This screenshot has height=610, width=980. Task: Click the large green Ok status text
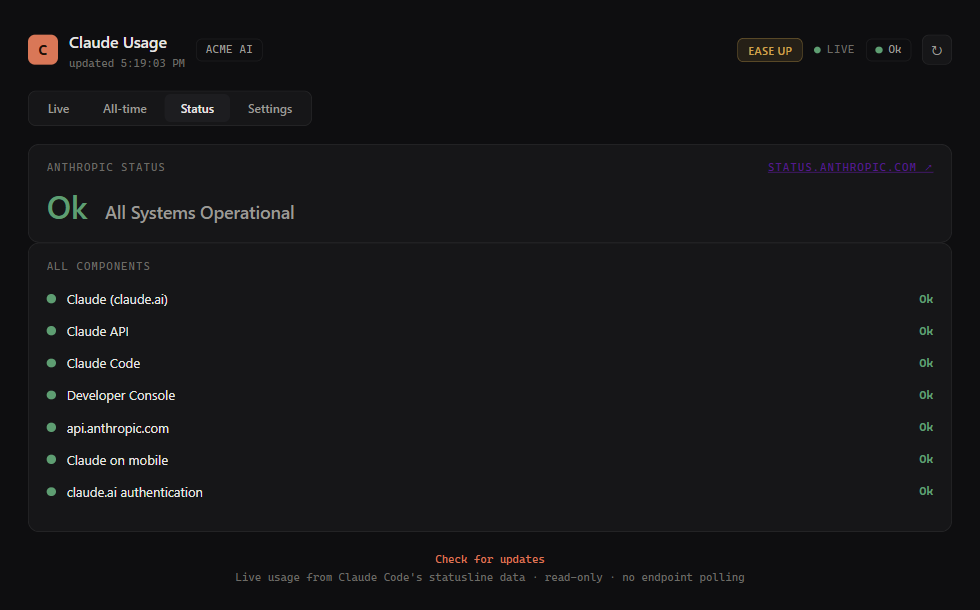point(68,208)
